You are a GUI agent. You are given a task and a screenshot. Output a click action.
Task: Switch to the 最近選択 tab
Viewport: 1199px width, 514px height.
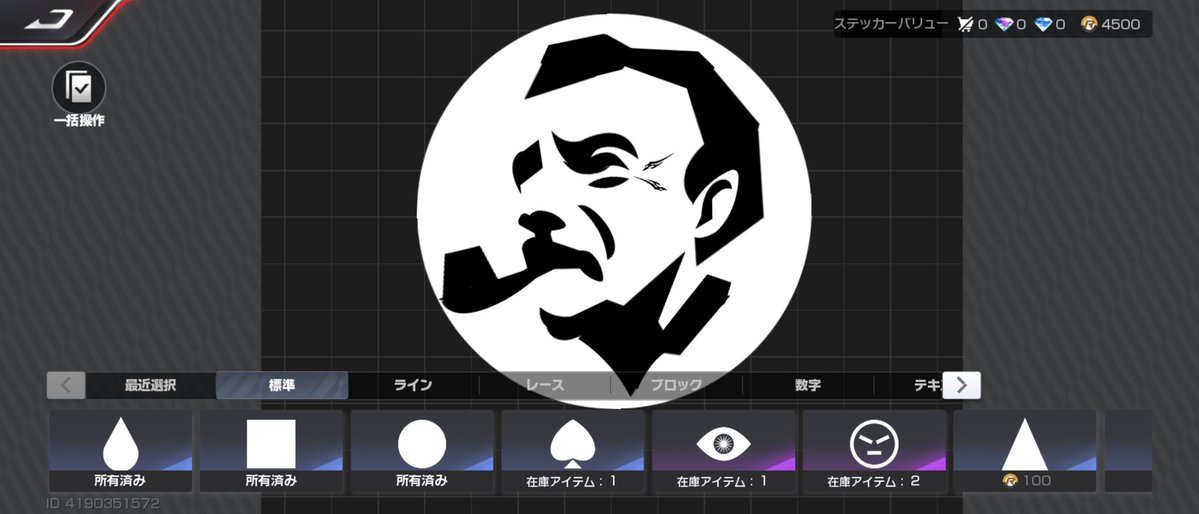151,386
